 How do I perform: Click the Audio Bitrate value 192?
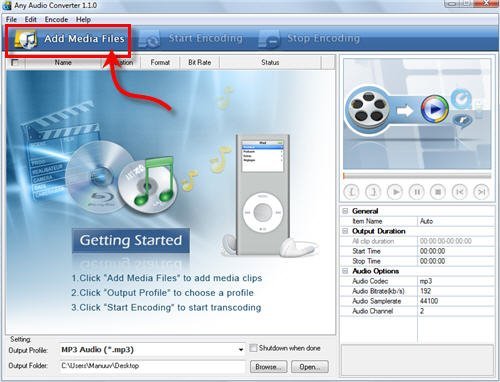click(x=456, y=291)
